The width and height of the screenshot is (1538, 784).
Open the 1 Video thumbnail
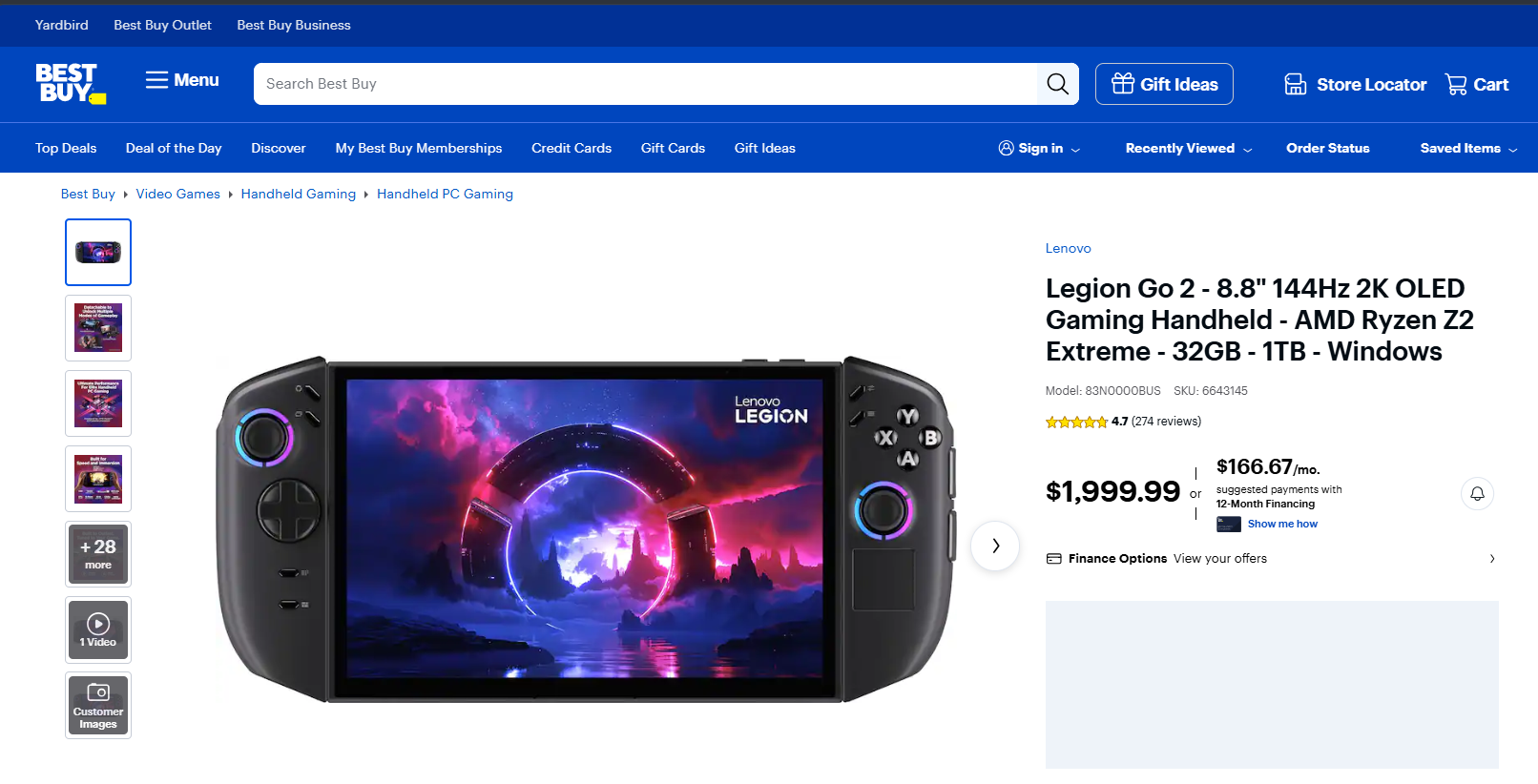pyautogui.click(x=98, y=629)
